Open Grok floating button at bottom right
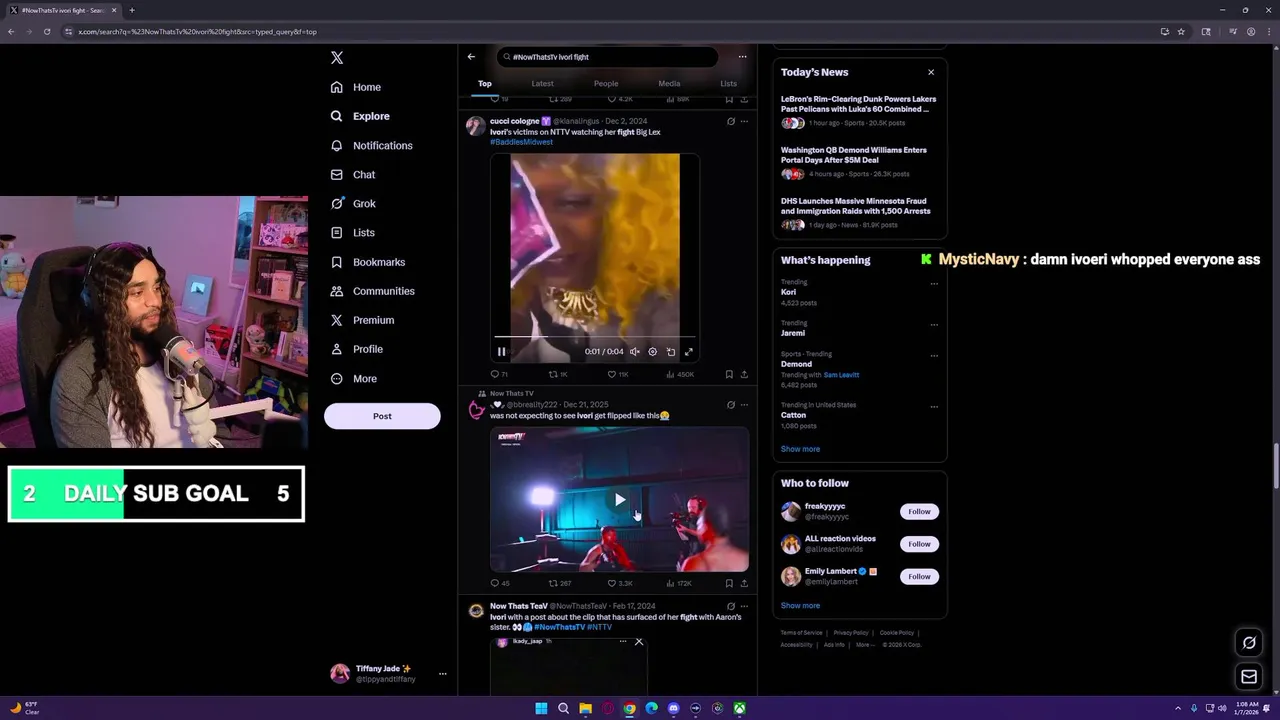 1249,643
